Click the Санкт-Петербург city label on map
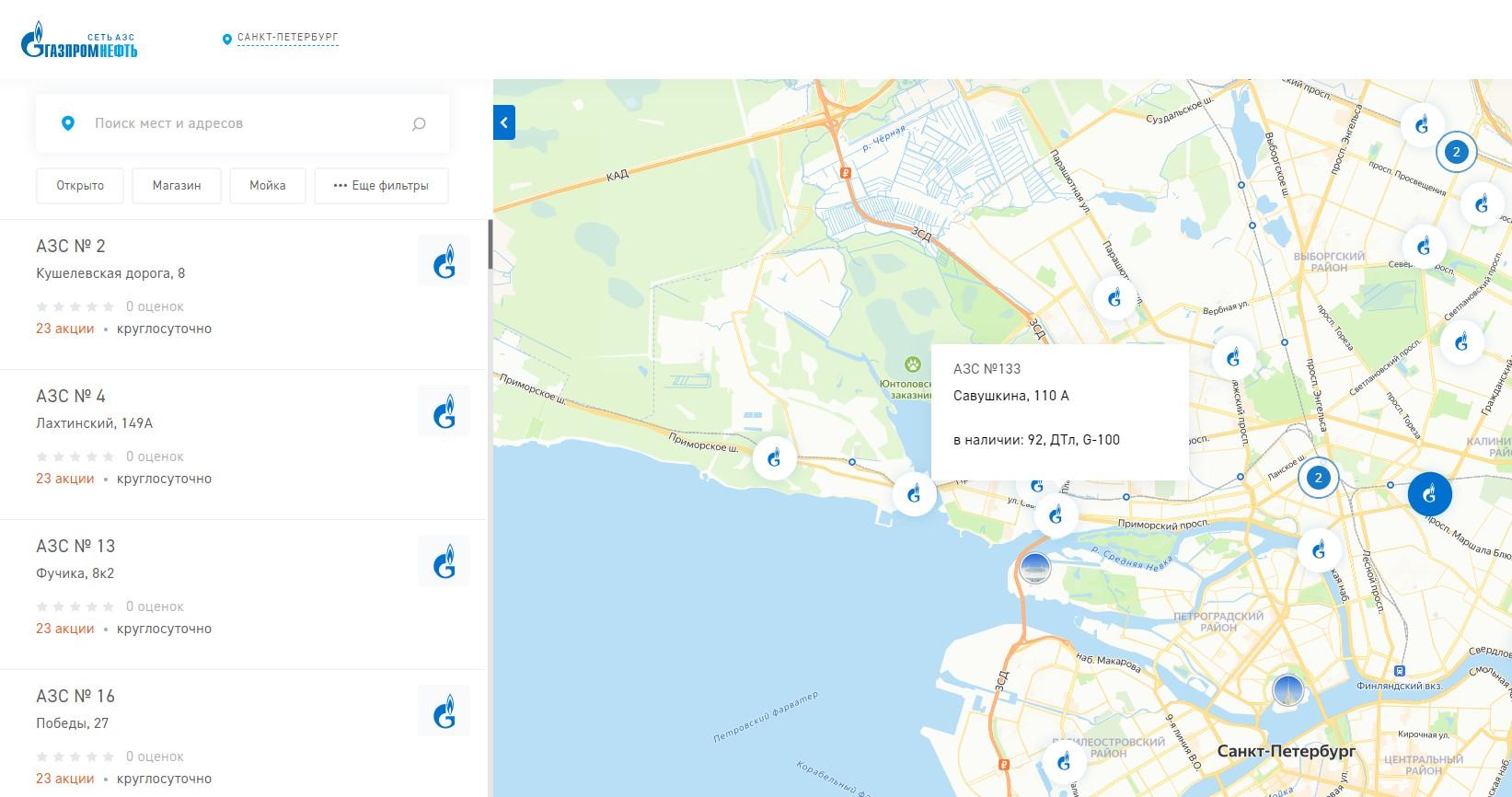The height and width of the screenshot is (797, 1512). (1287, 751)
